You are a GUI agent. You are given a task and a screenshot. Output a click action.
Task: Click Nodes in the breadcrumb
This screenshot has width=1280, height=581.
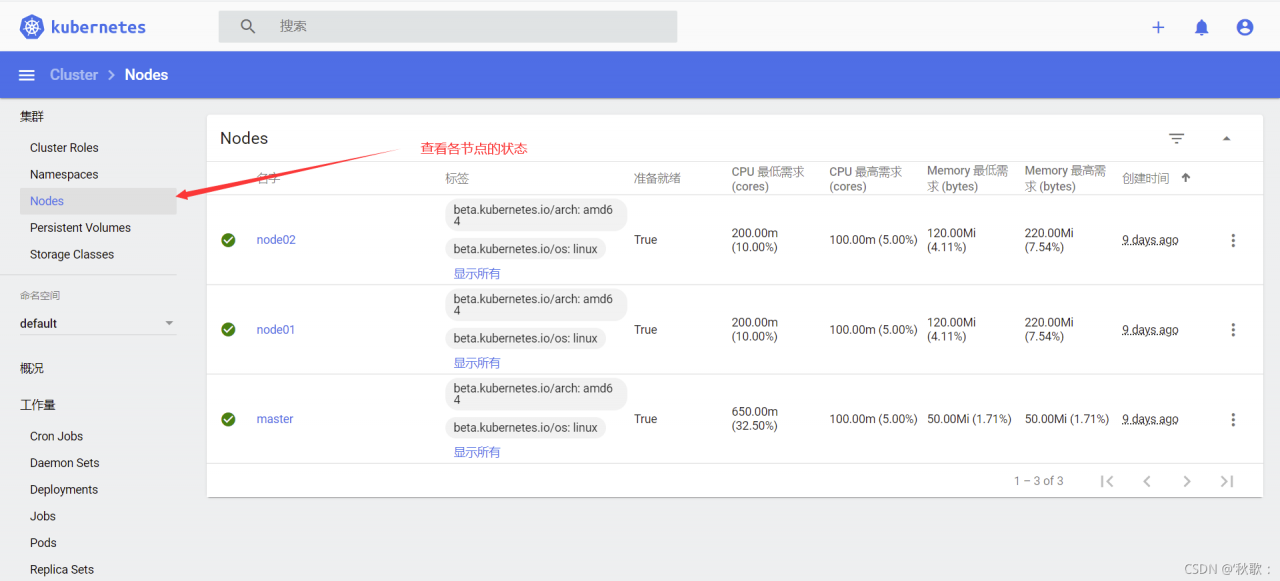click(146, 75)
